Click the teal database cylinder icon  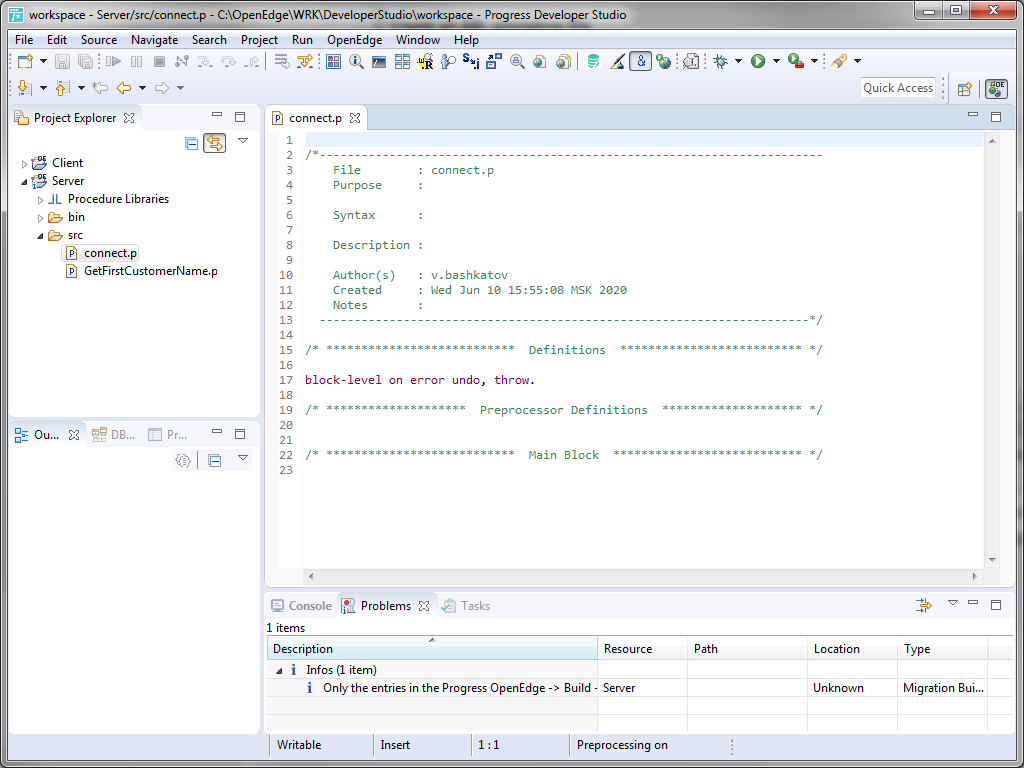coord(593,61)
